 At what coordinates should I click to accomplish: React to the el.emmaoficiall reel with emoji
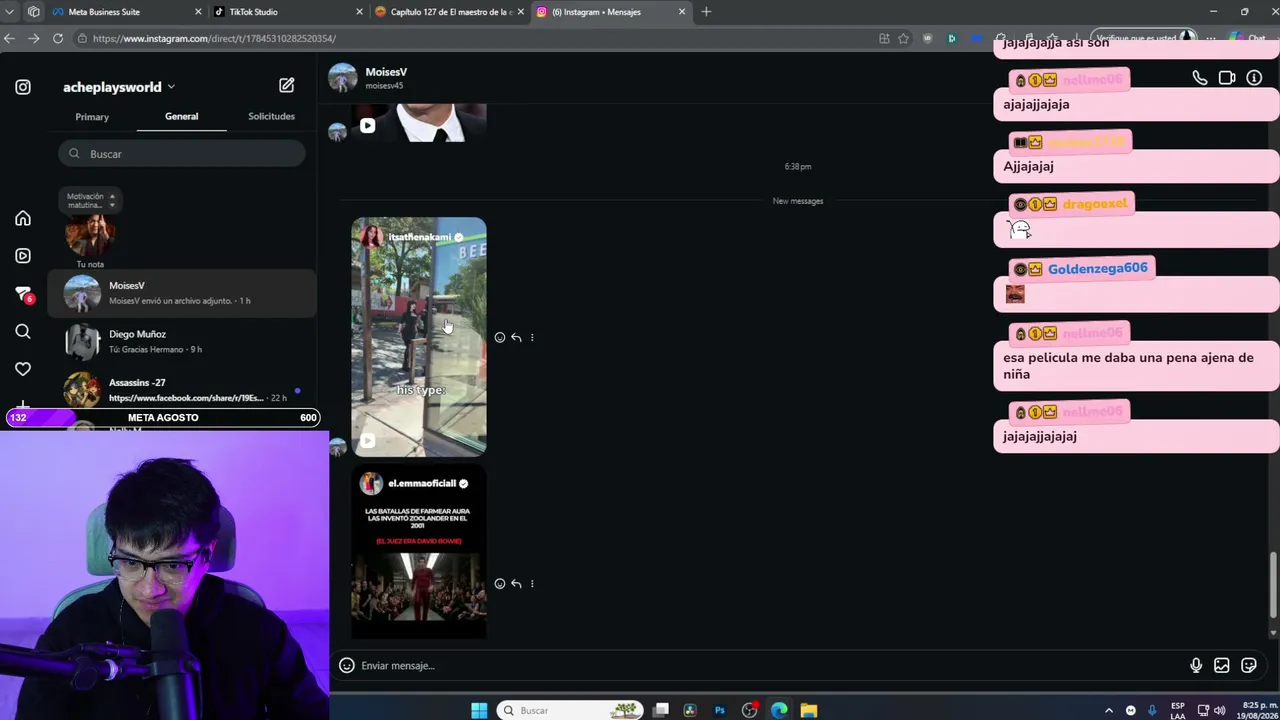(500, 584)
